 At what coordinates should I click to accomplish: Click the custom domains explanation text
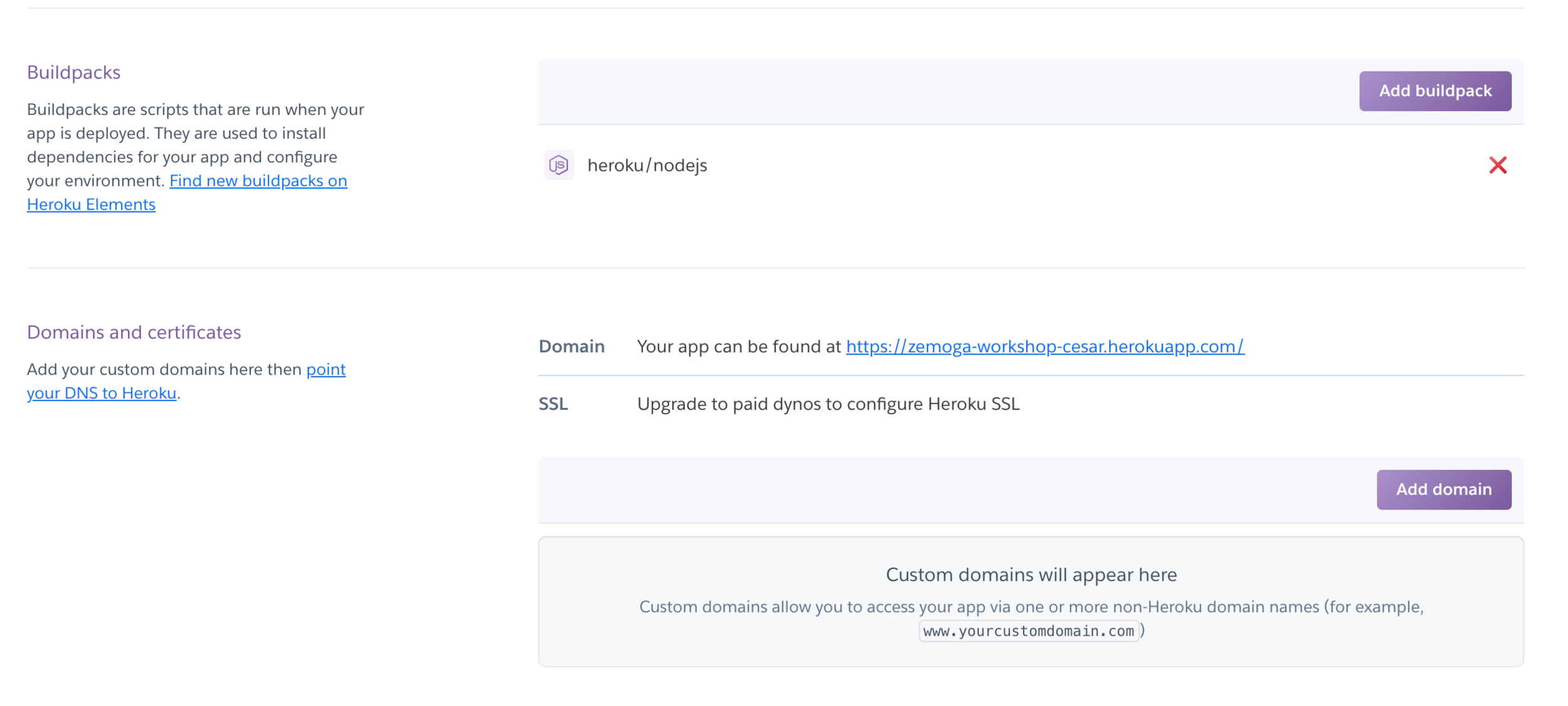(1030, 607)
